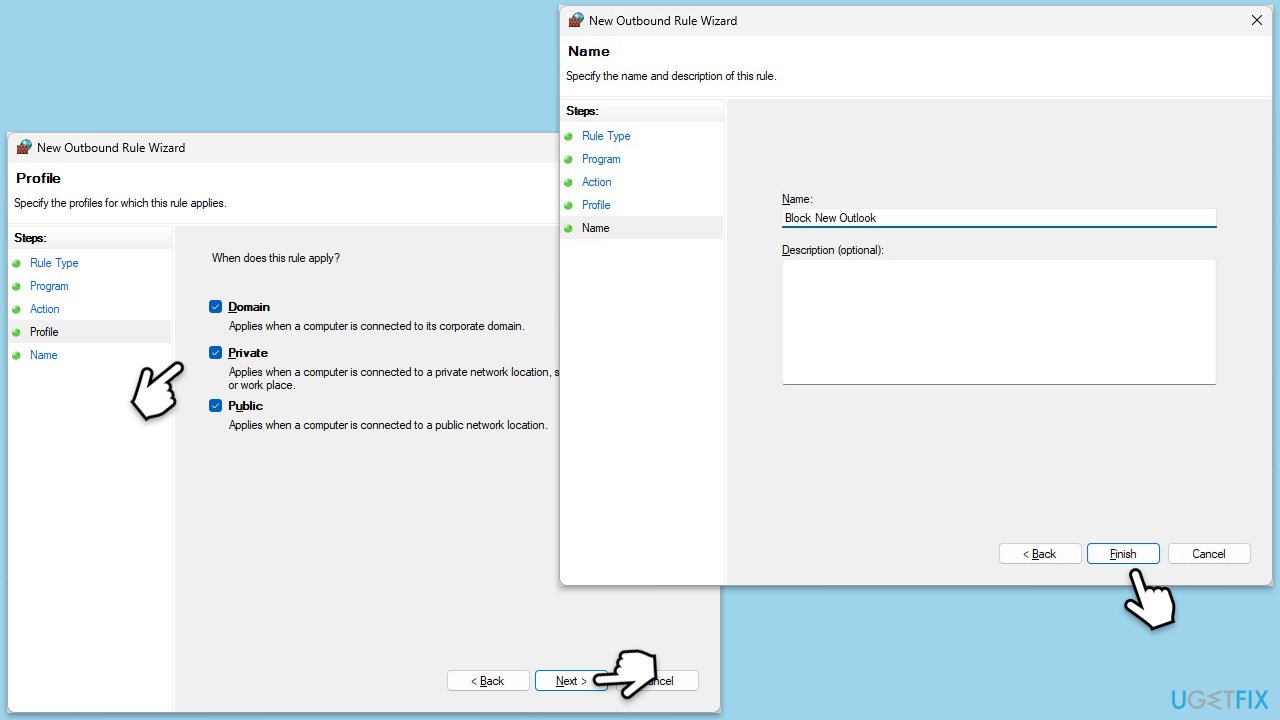Open Program step in Profile wizard
This screenshot has width=1280, height=720.
(49, 286)
